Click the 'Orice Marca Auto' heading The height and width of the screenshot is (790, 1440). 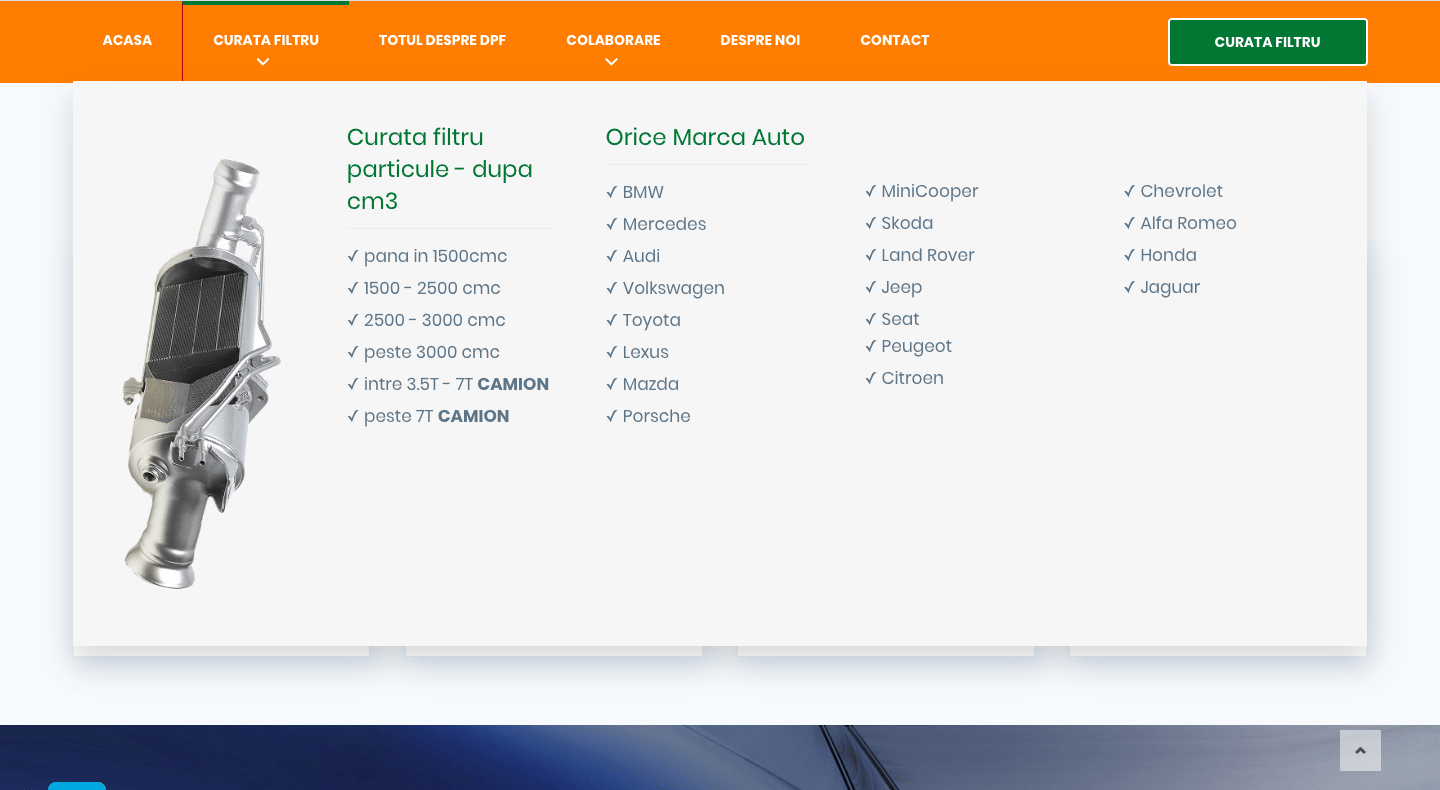pyautogui.click(x=705, y=137)
